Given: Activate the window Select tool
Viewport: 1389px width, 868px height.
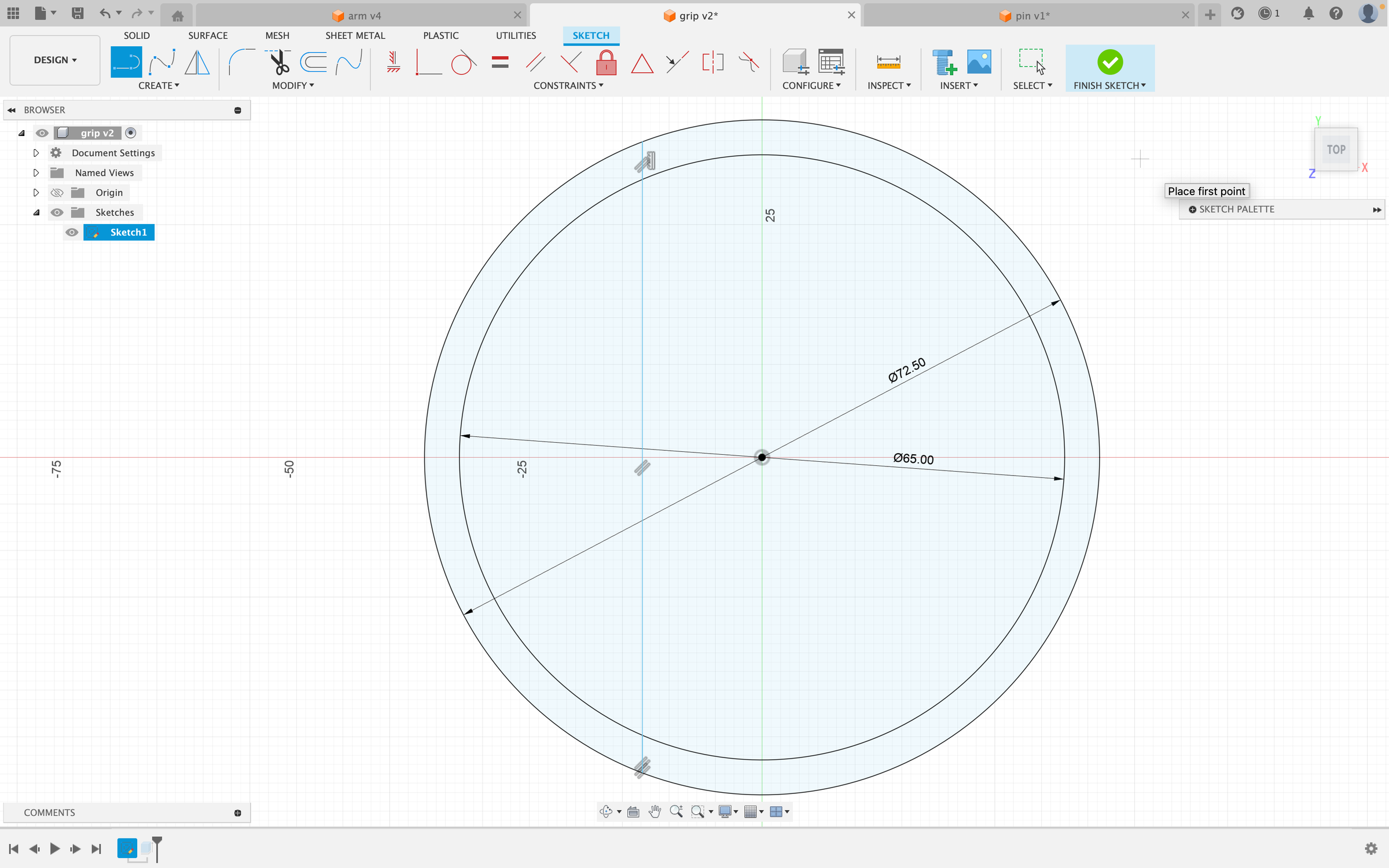Looking at the screenshot, I should 1032,61.
